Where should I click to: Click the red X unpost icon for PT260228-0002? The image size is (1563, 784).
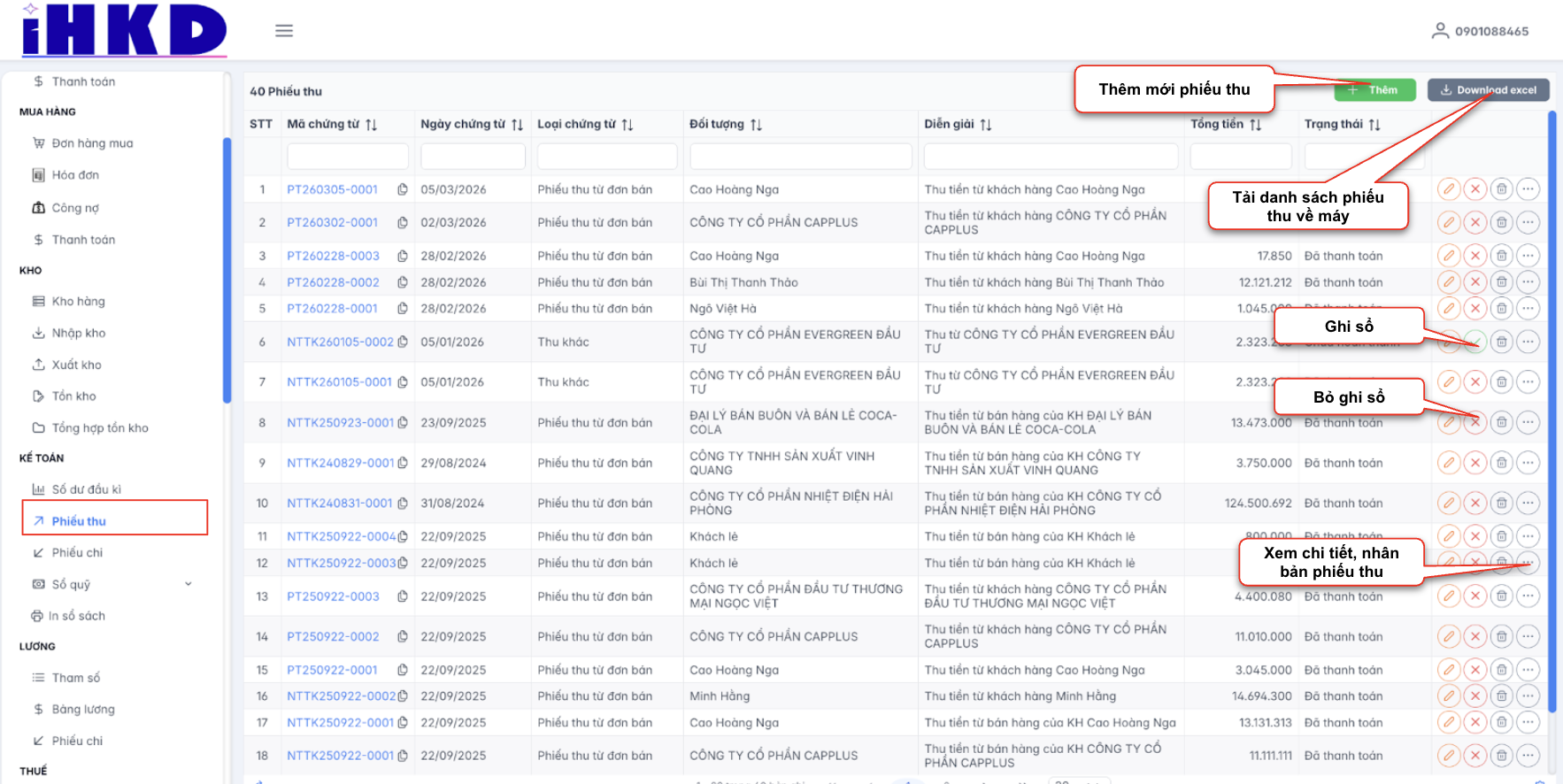point(1474,282)
